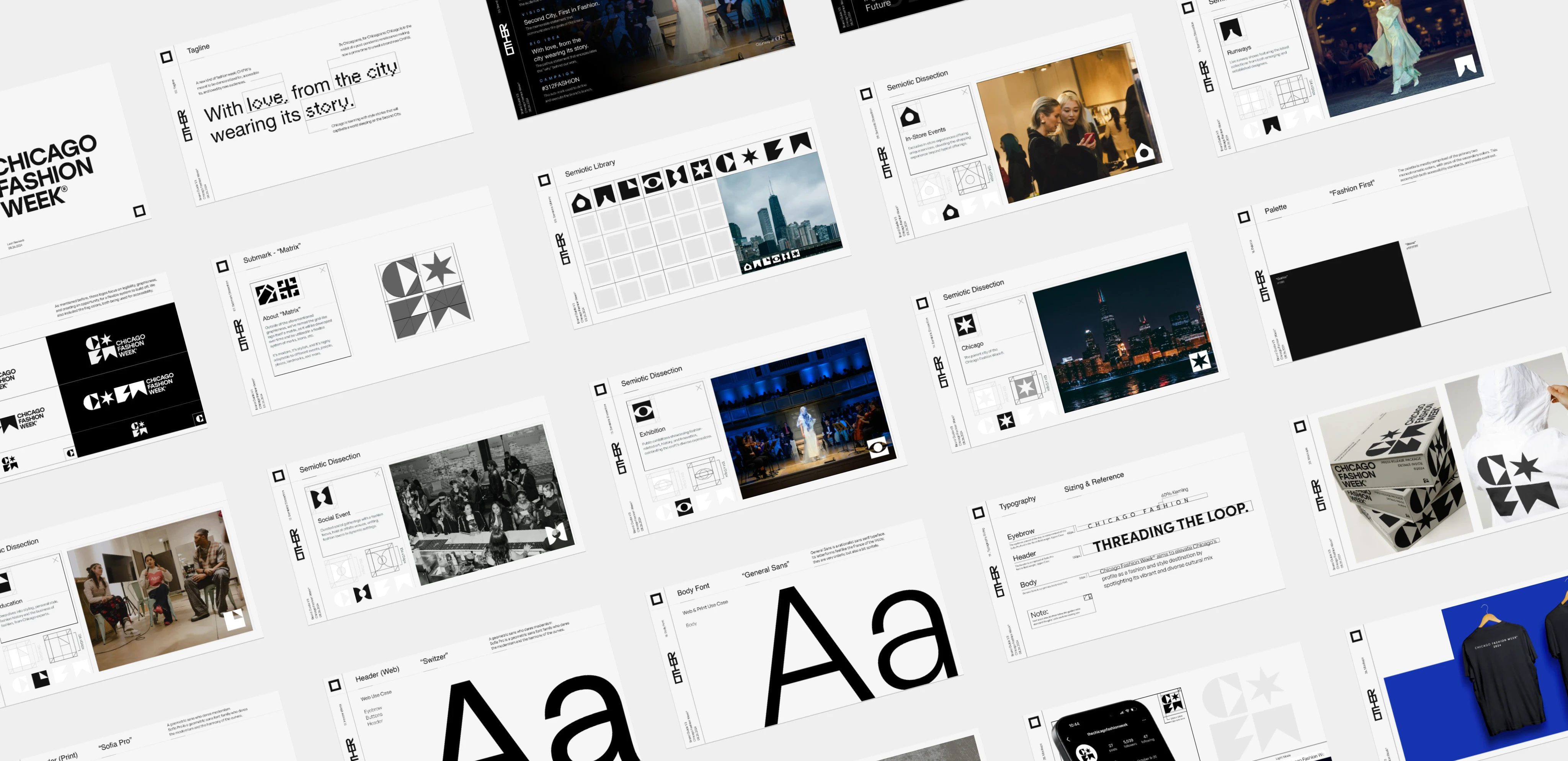Select the solid six-point star in Semiotic Library
The image size is (1568, 761).
point(750,156)
